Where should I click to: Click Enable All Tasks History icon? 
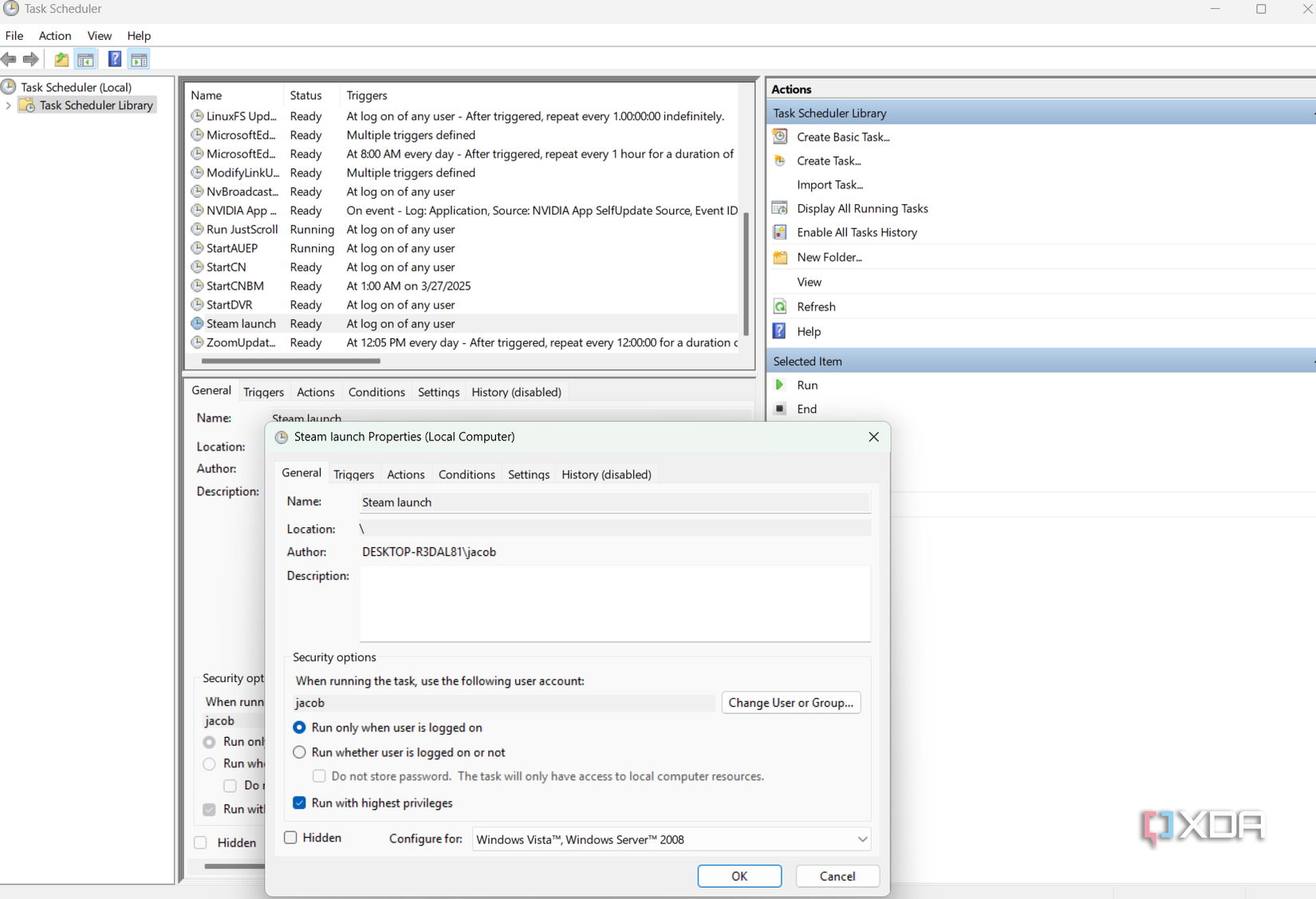779,232
